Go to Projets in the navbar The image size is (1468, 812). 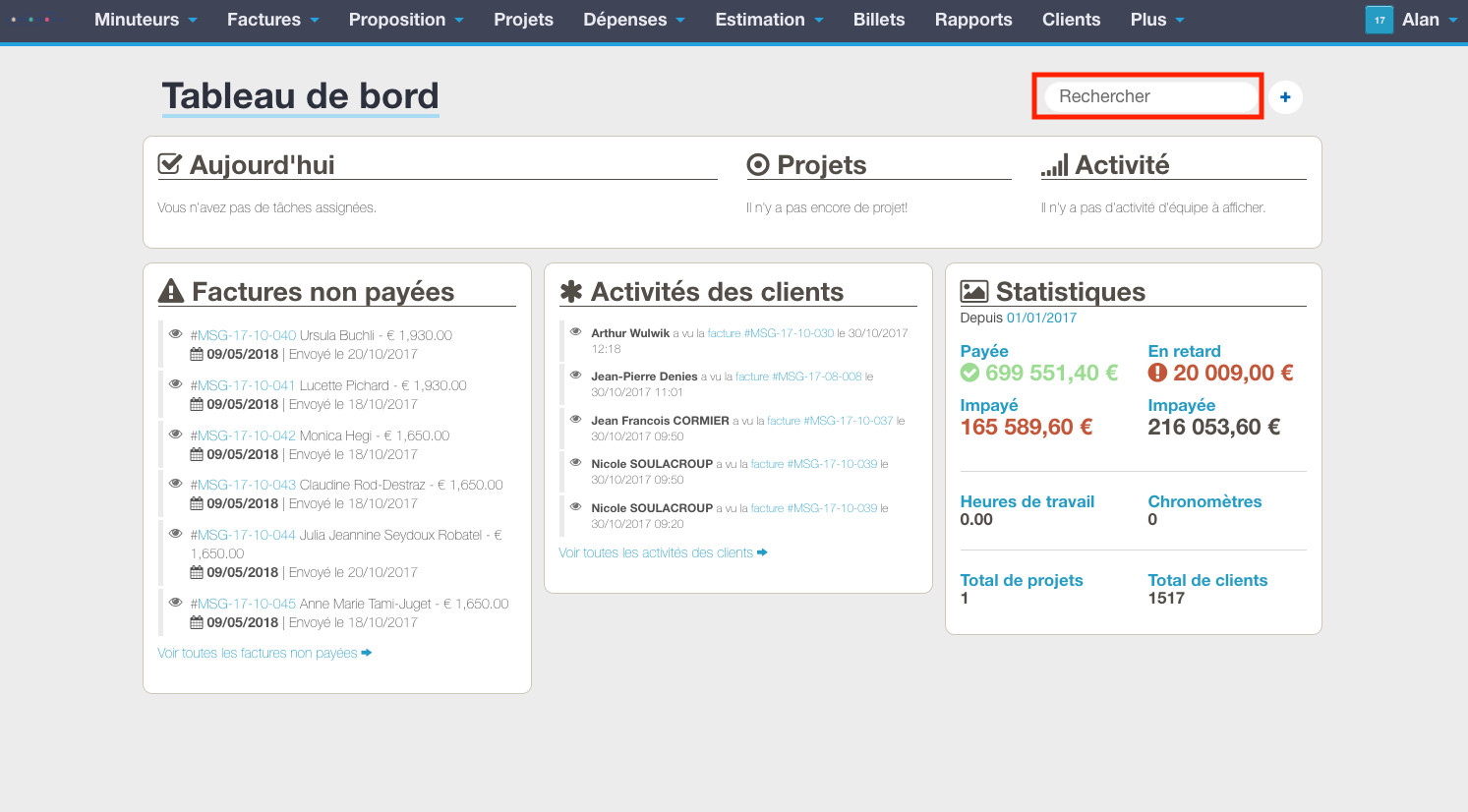click(523, 20)
